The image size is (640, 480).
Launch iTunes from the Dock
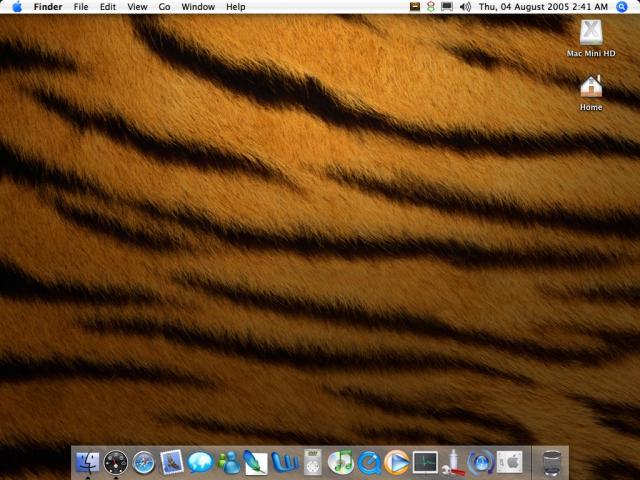(x=341, y=462)
